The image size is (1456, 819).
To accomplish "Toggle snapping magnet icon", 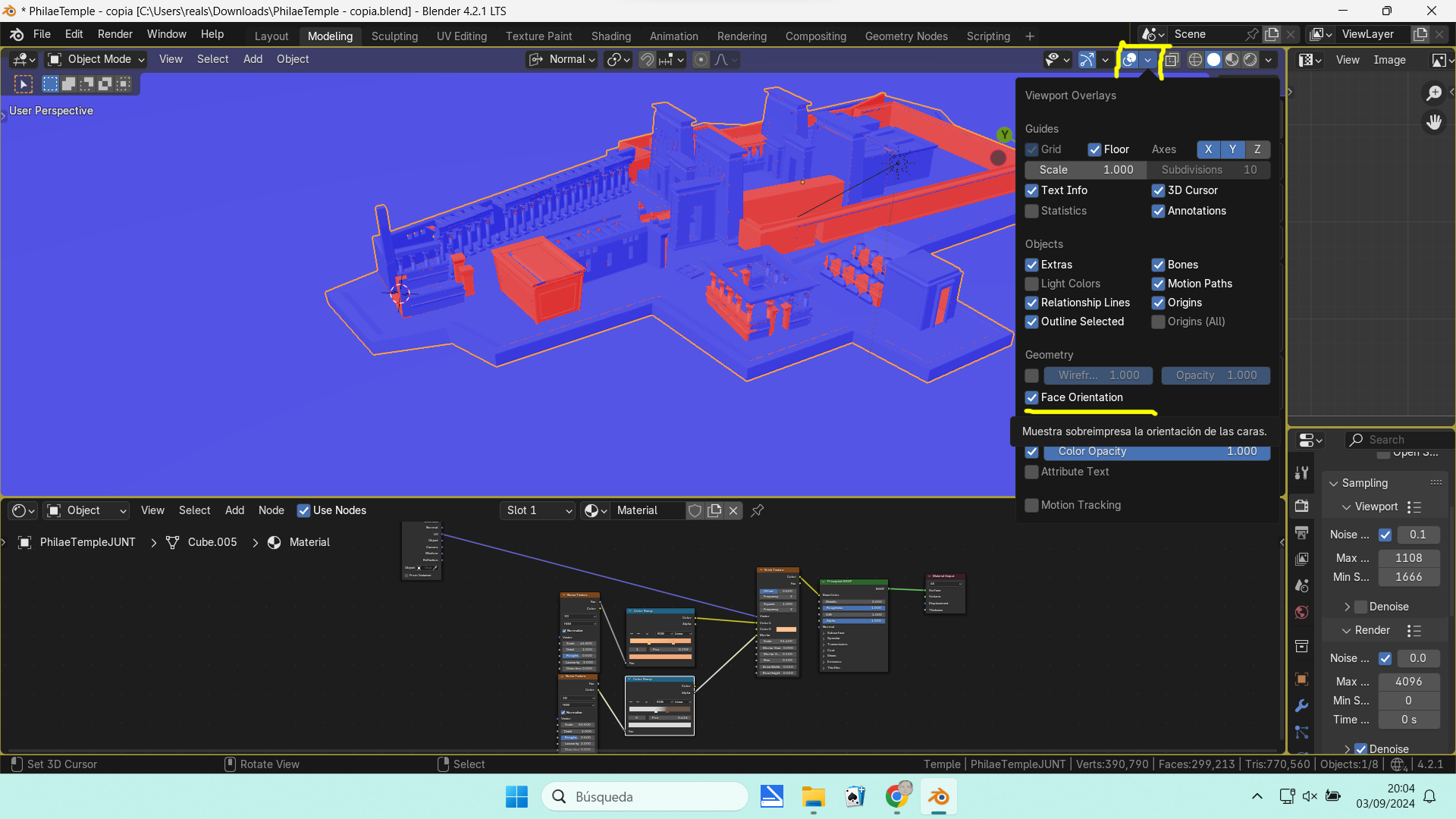I will point(647,60).
